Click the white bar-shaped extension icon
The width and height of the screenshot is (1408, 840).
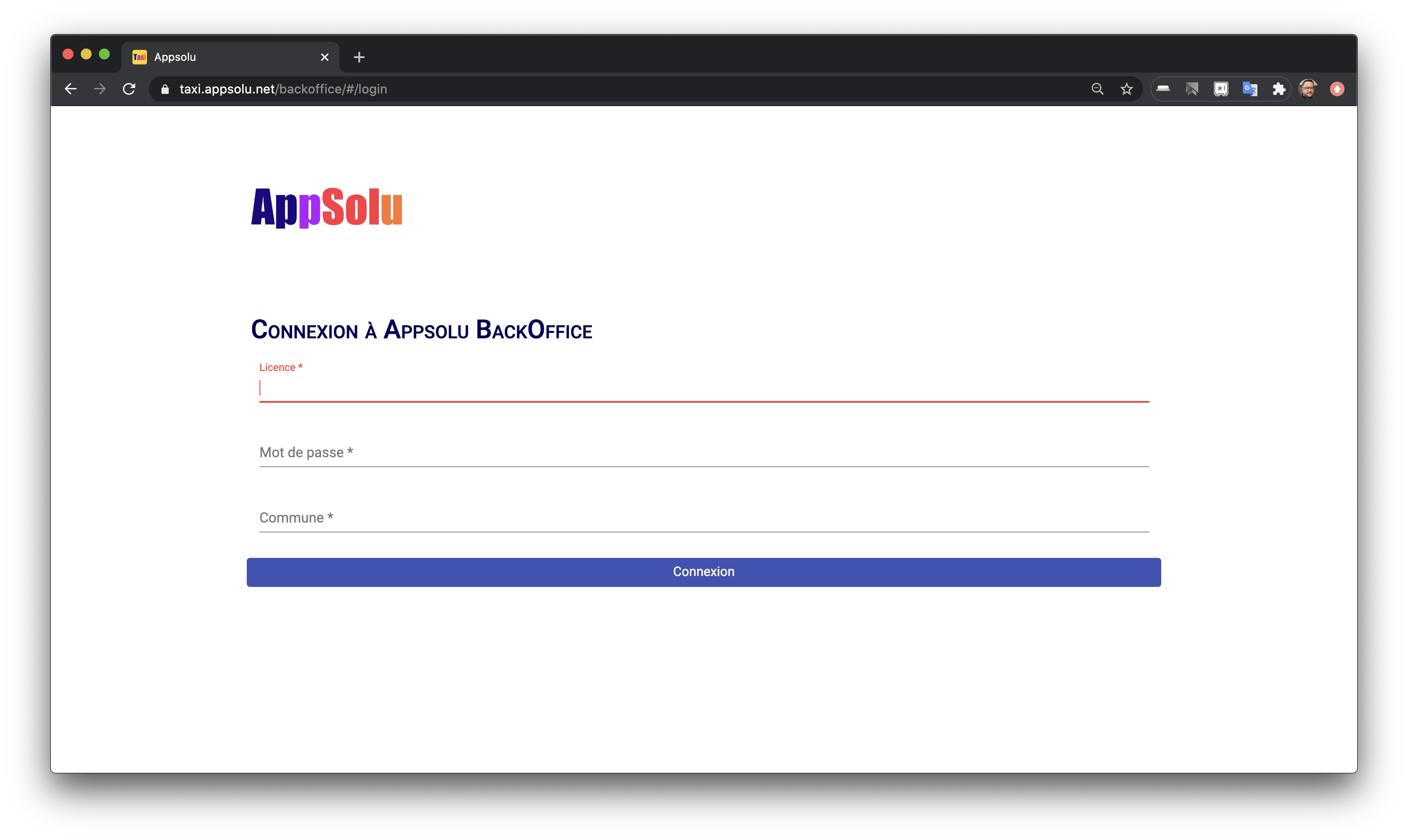pyautogui.click(x=1163, y=89)
